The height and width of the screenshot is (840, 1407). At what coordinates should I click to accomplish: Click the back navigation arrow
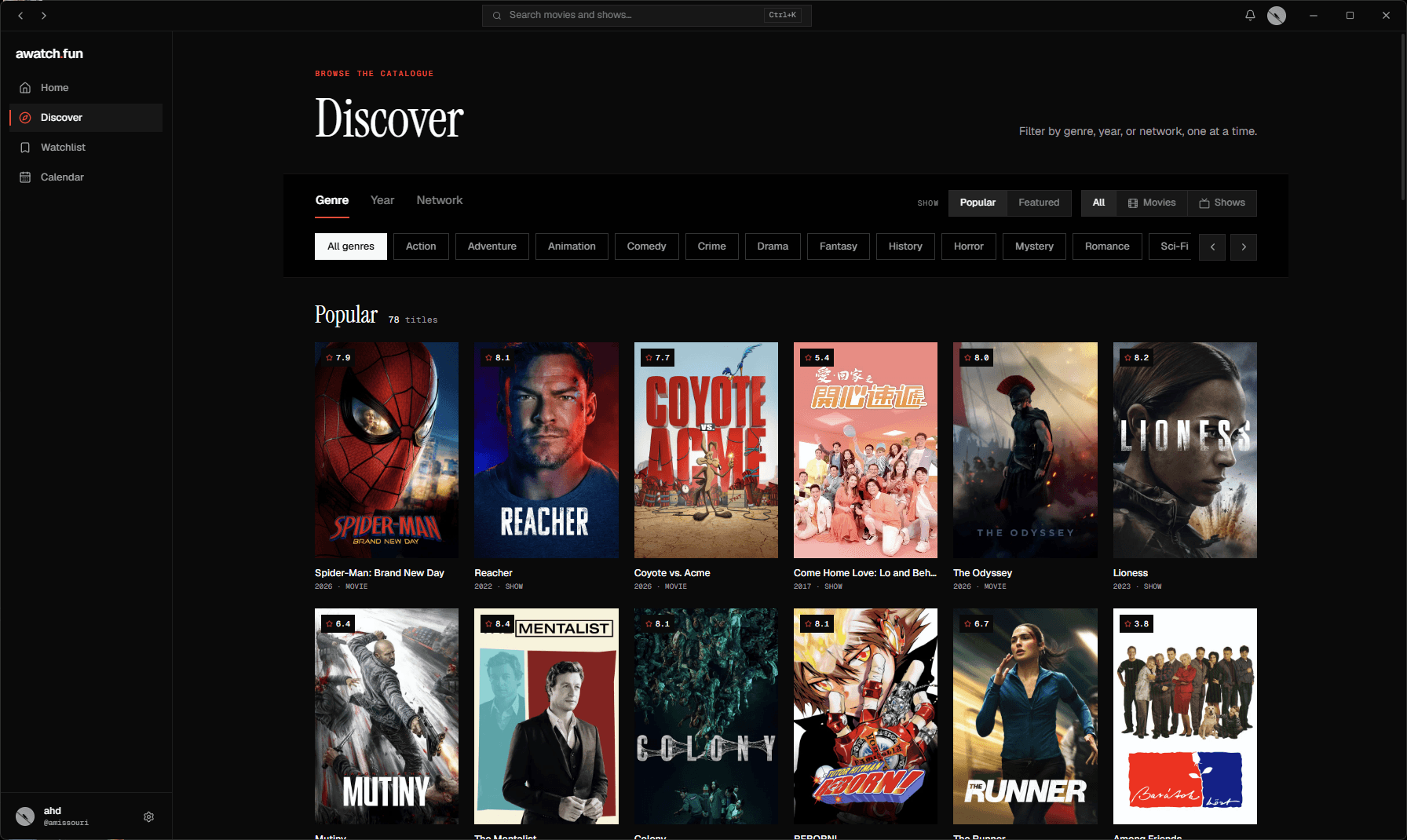[x=20, y=15]
